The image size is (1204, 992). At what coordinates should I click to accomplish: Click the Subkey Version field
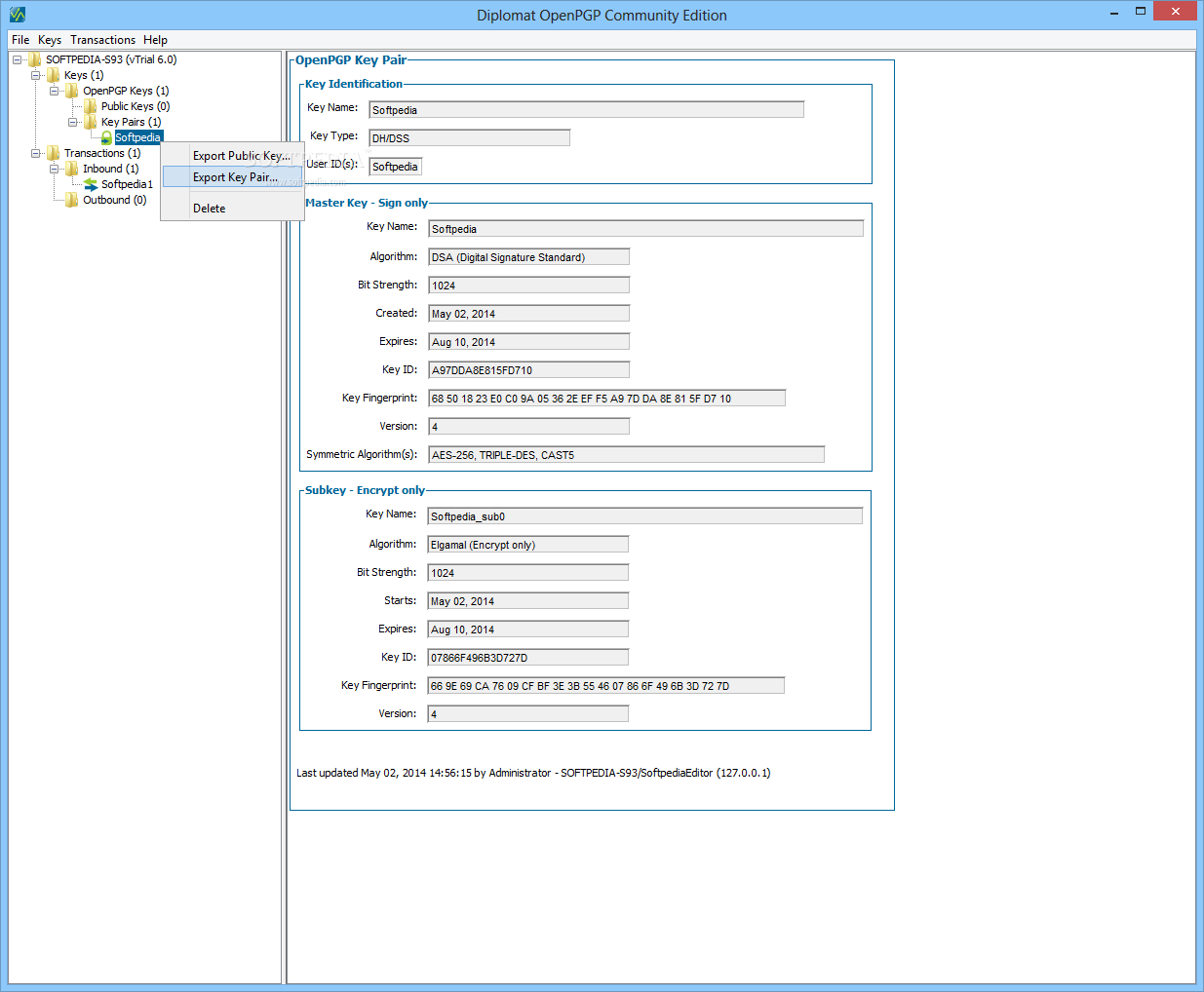[527, 714]
